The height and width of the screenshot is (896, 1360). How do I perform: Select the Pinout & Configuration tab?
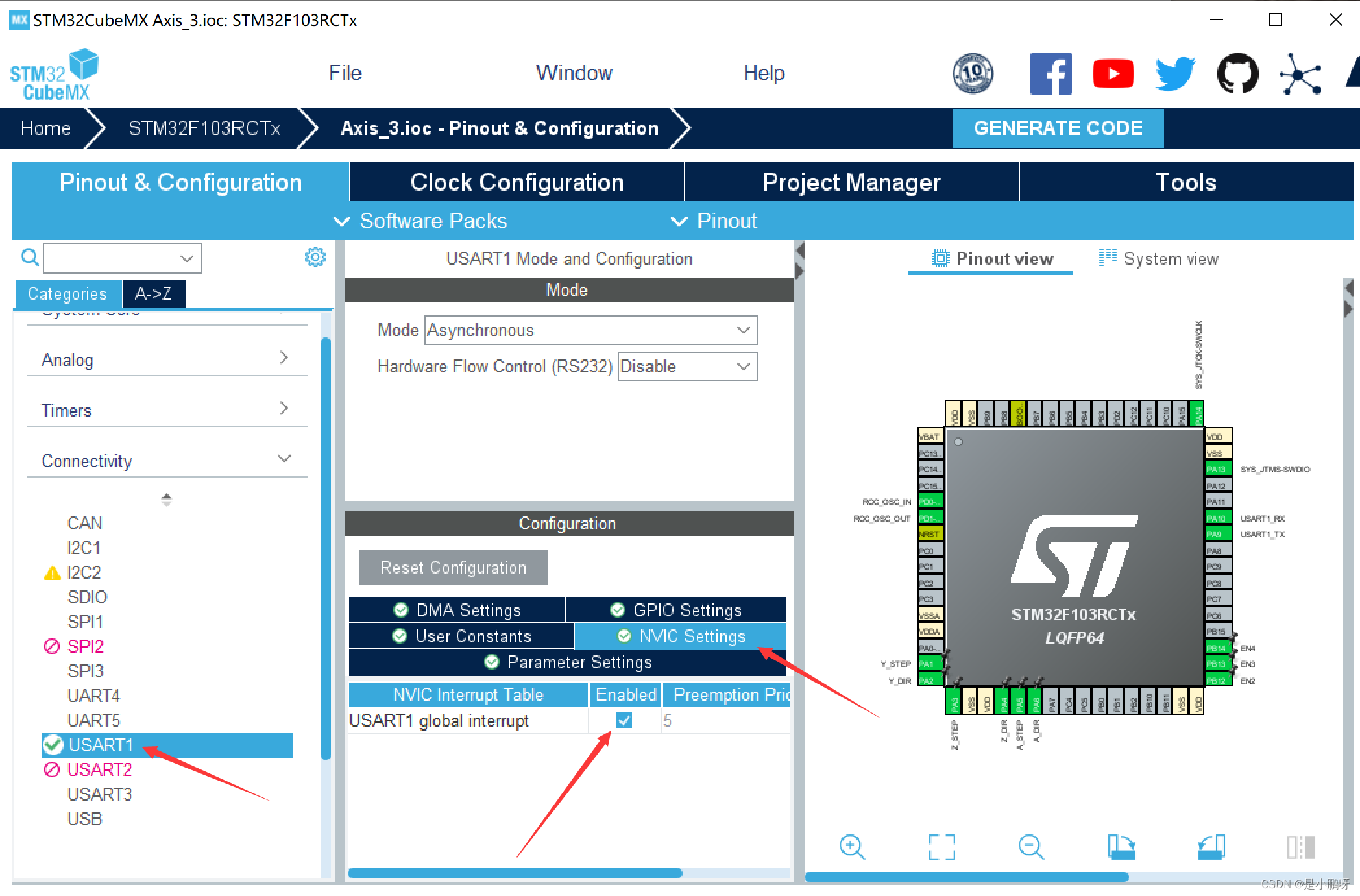click(x=180, y=182)
